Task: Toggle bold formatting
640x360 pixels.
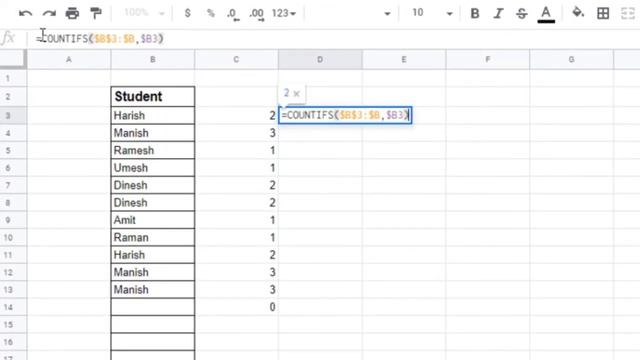Action: click(475, 13)
